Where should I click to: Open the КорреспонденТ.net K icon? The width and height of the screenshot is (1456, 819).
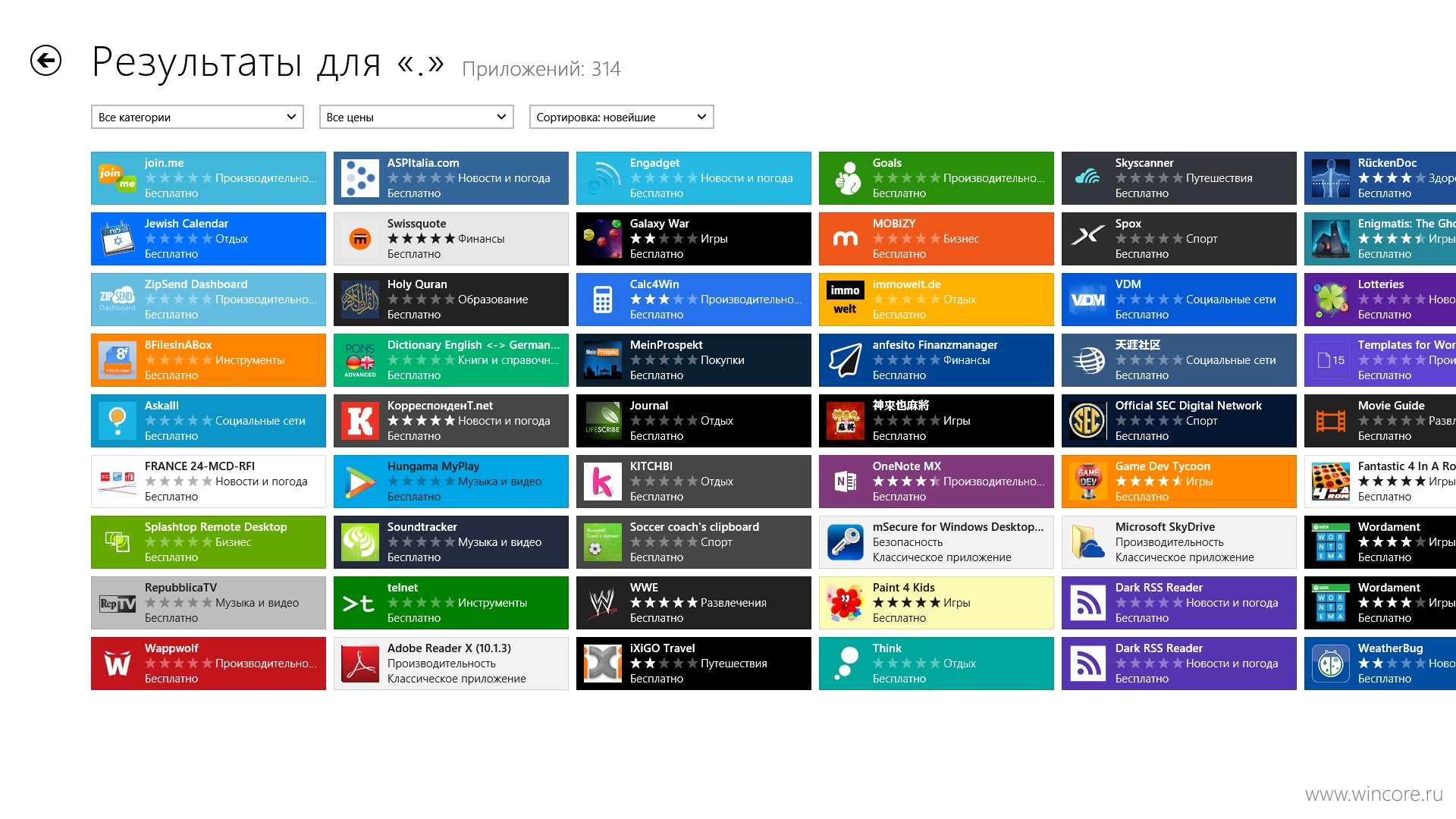360,421
